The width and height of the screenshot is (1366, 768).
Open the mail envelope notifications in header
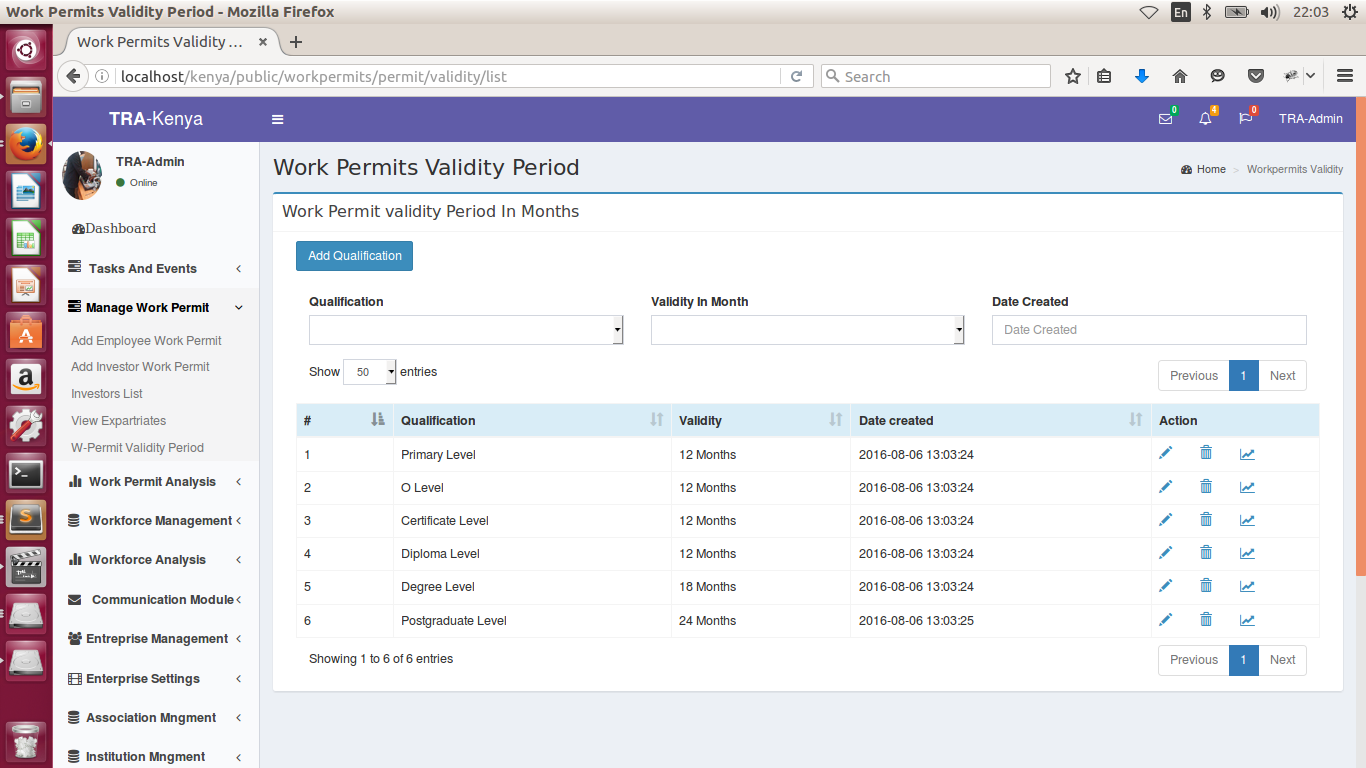(1165, 119)
